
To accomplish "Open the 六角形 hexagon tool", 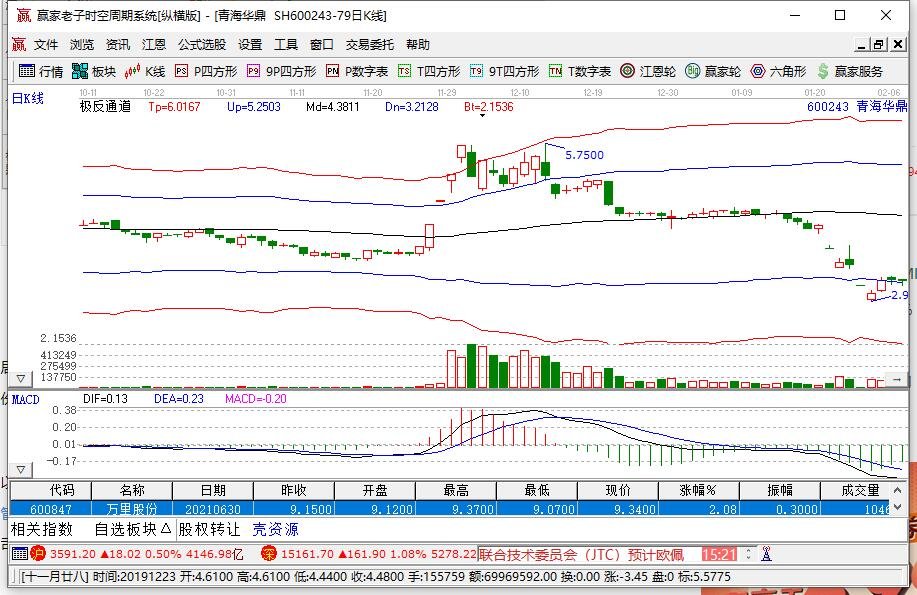I will click(x=778, y=71).
